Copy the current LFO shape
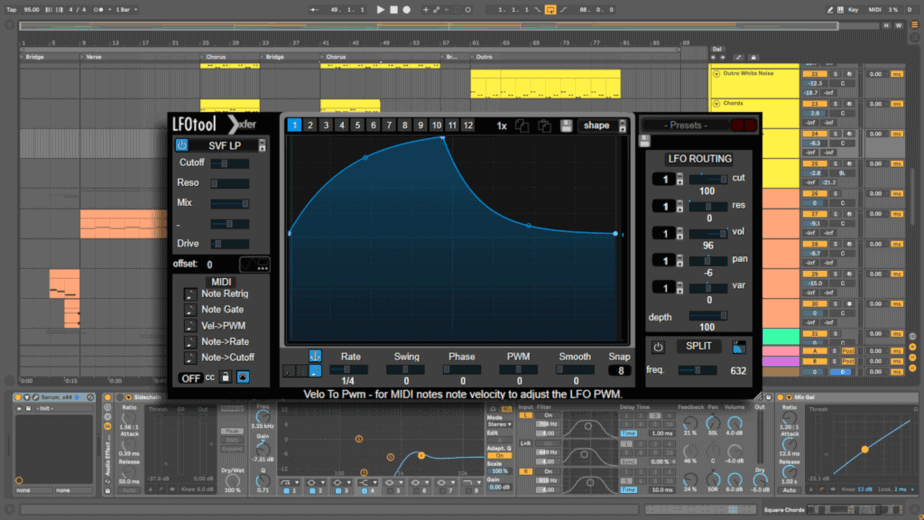This screenshot has height=520, width=924. coord(522,126)
